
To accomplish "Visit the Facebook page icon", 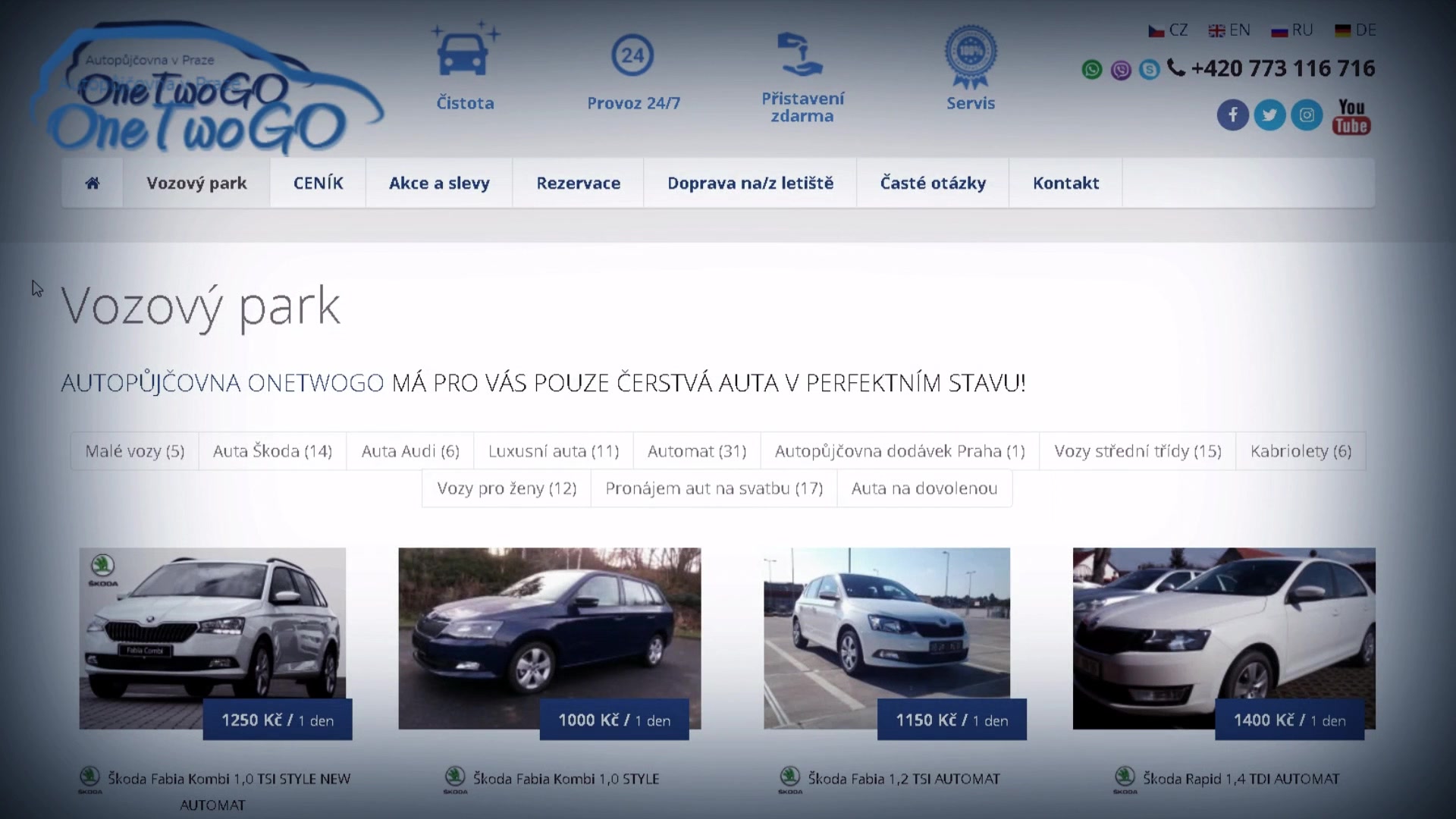I will 1233,115.
